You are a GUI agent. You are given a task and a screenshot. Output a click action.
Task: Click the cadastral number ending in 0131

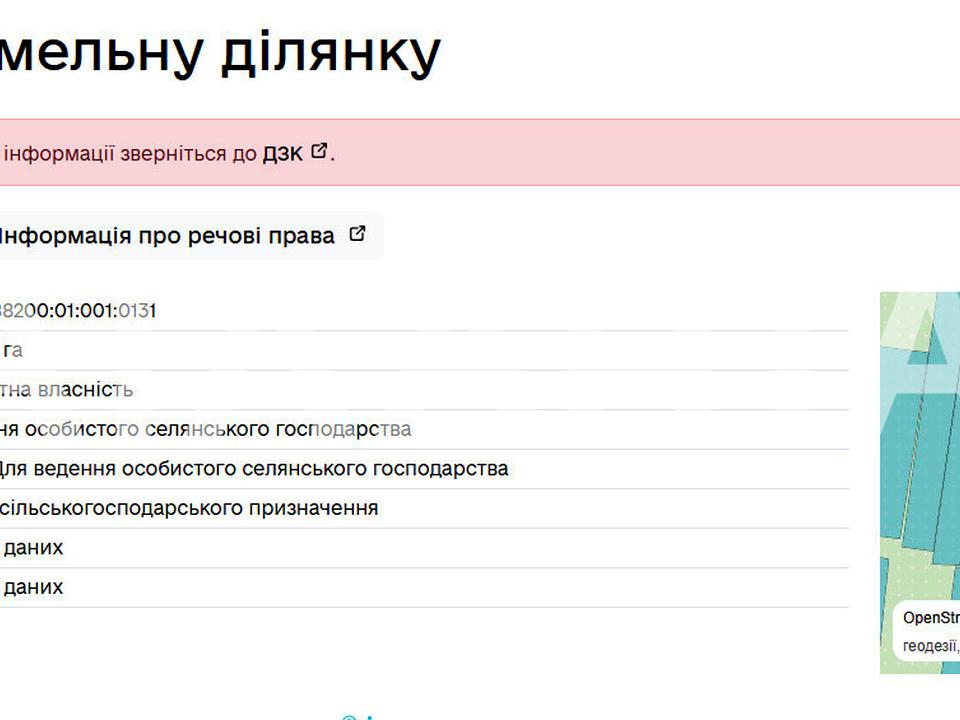click(78, 311)
